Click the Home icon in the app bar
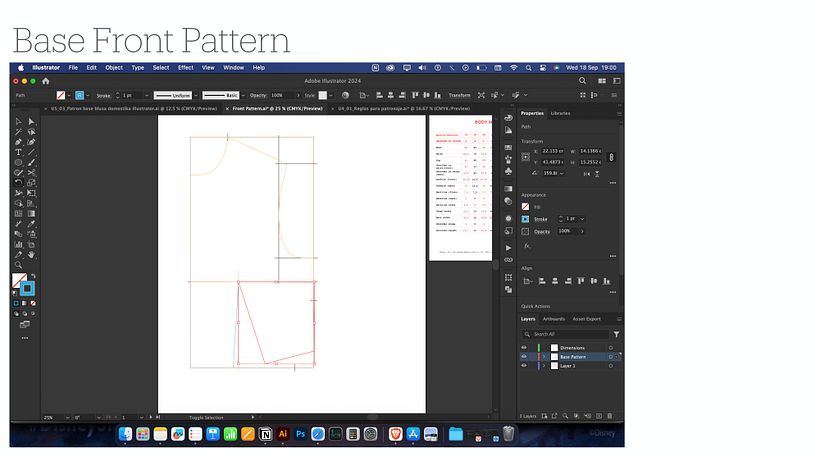The height and width of the screenshot is (461, 820). coord(45,81)
